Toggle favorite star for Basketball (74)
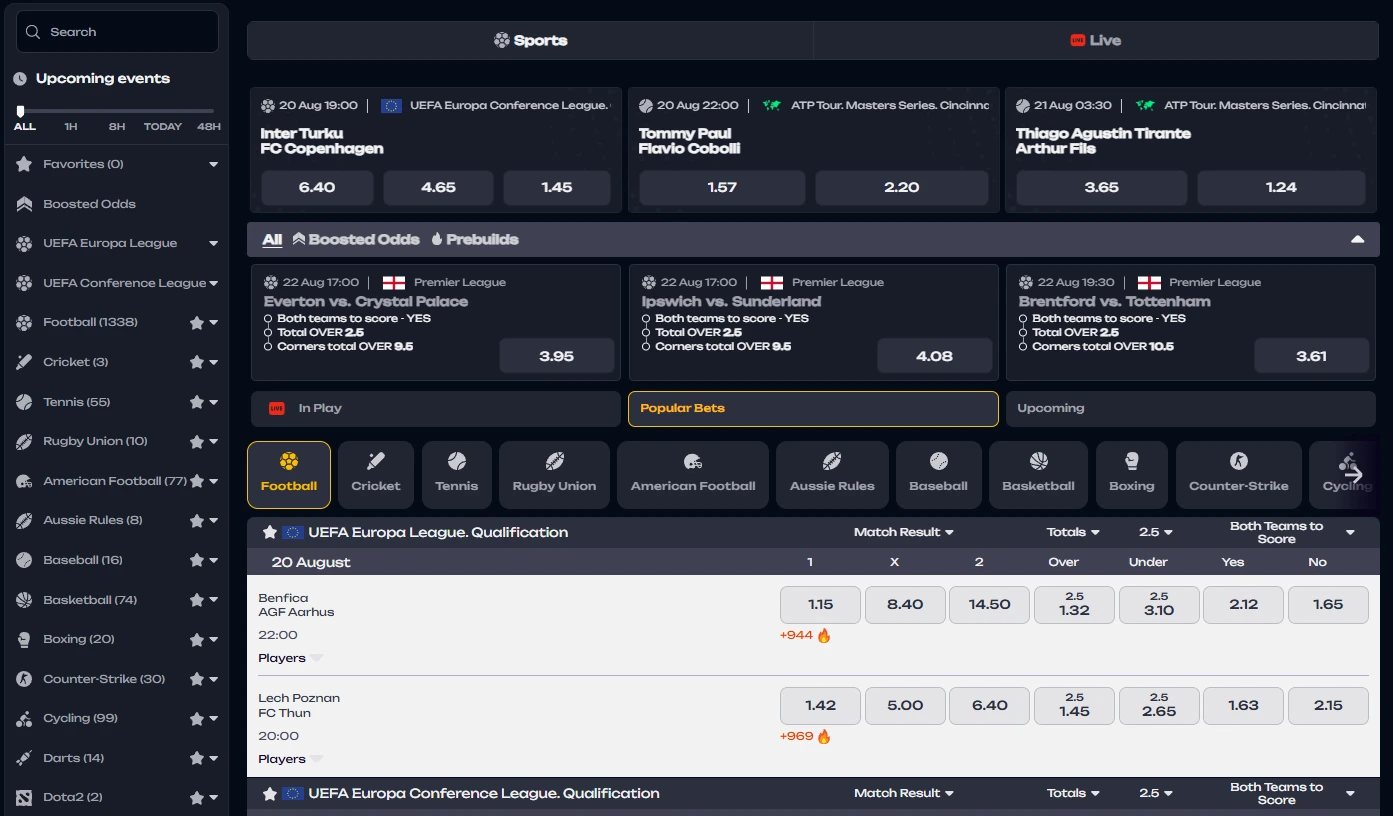Screen dimensions: 1393x816 (x=197, y=600)
